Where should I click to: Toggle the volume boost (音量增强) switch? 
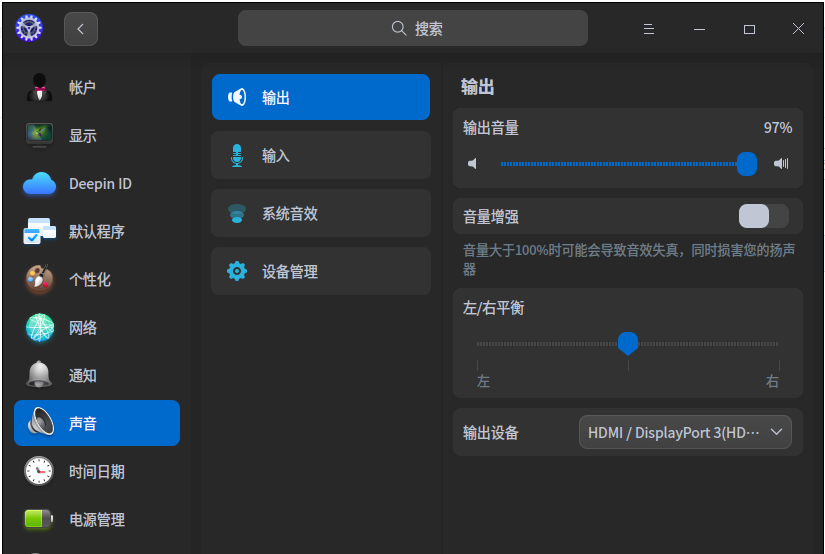(763, 216)
